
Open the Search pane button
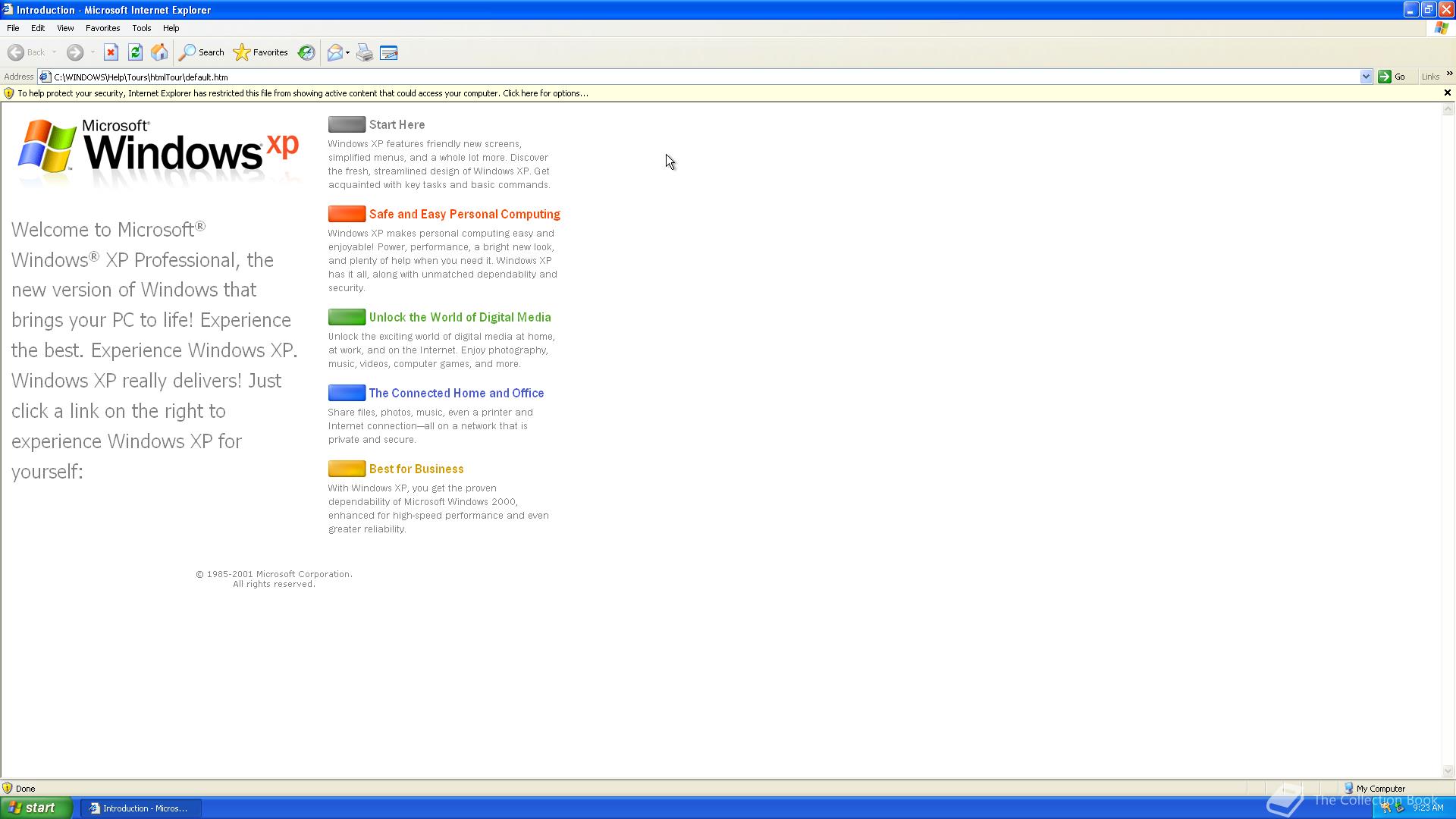pos(202,52)
